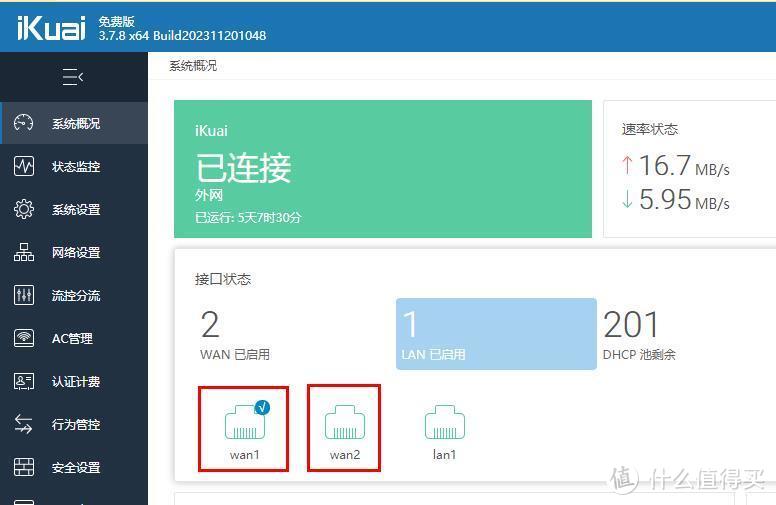Select the wan1 port icon

tap(245, 422)
